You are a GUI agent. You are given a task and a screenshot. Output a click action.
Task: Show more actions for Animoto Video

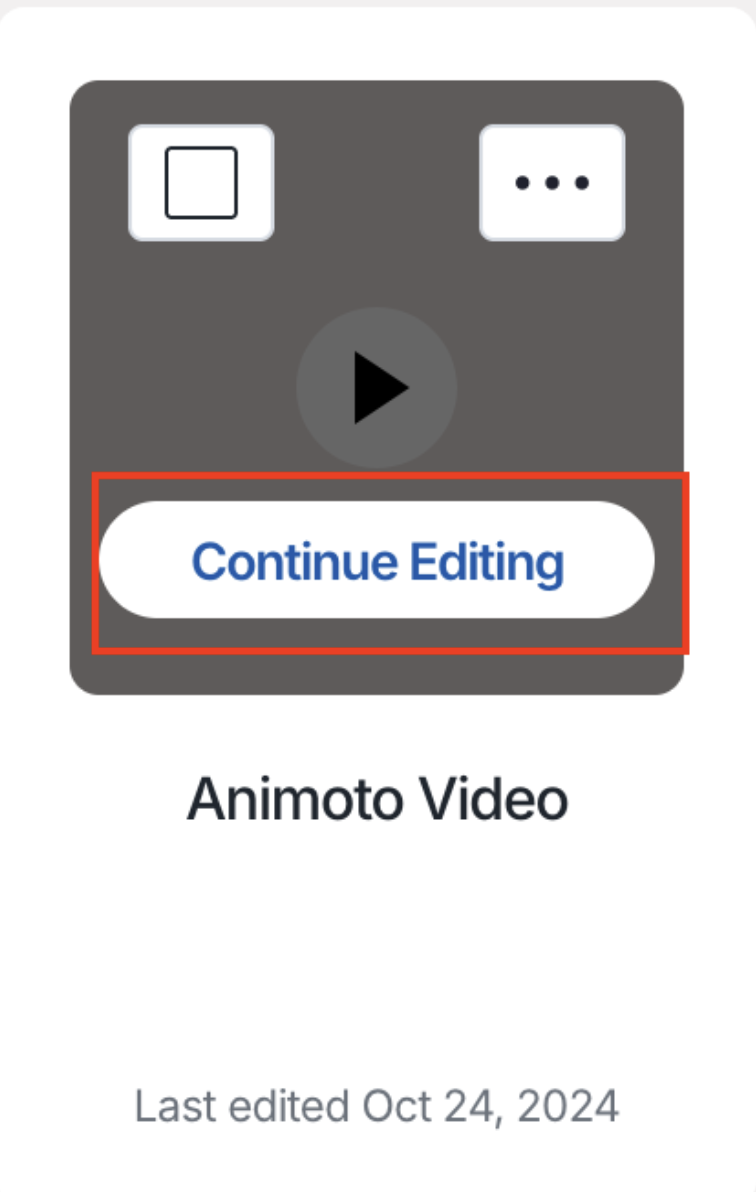tap(552, 182)
